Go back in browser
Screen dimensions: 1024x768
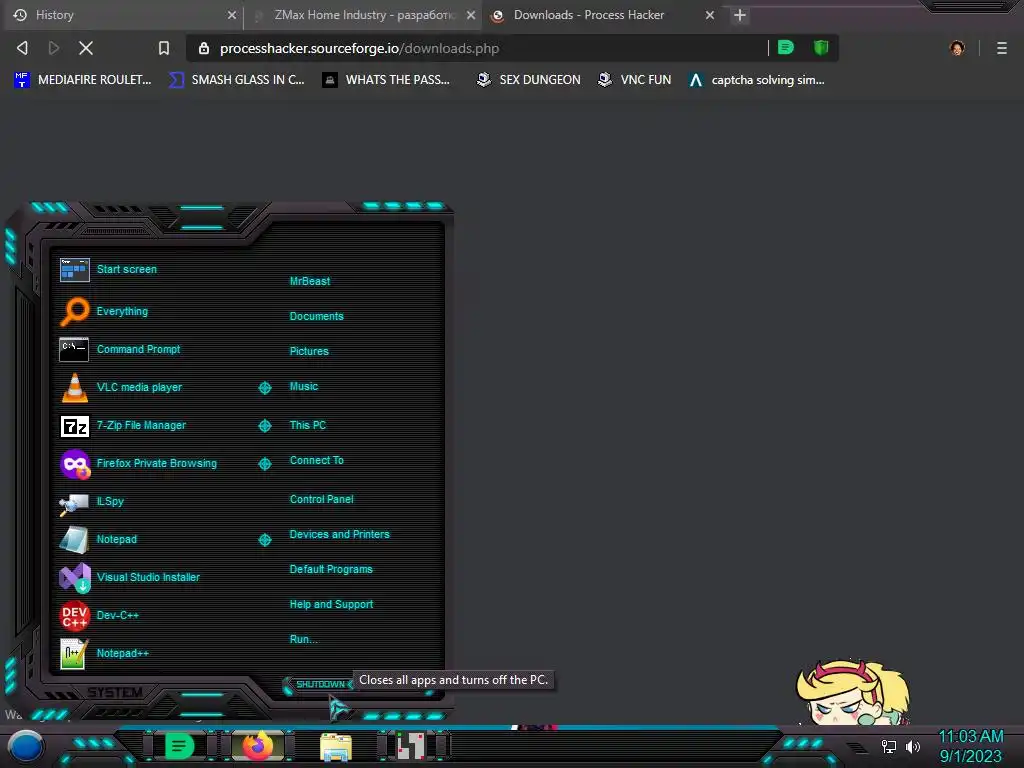click(x=22, y=48)
